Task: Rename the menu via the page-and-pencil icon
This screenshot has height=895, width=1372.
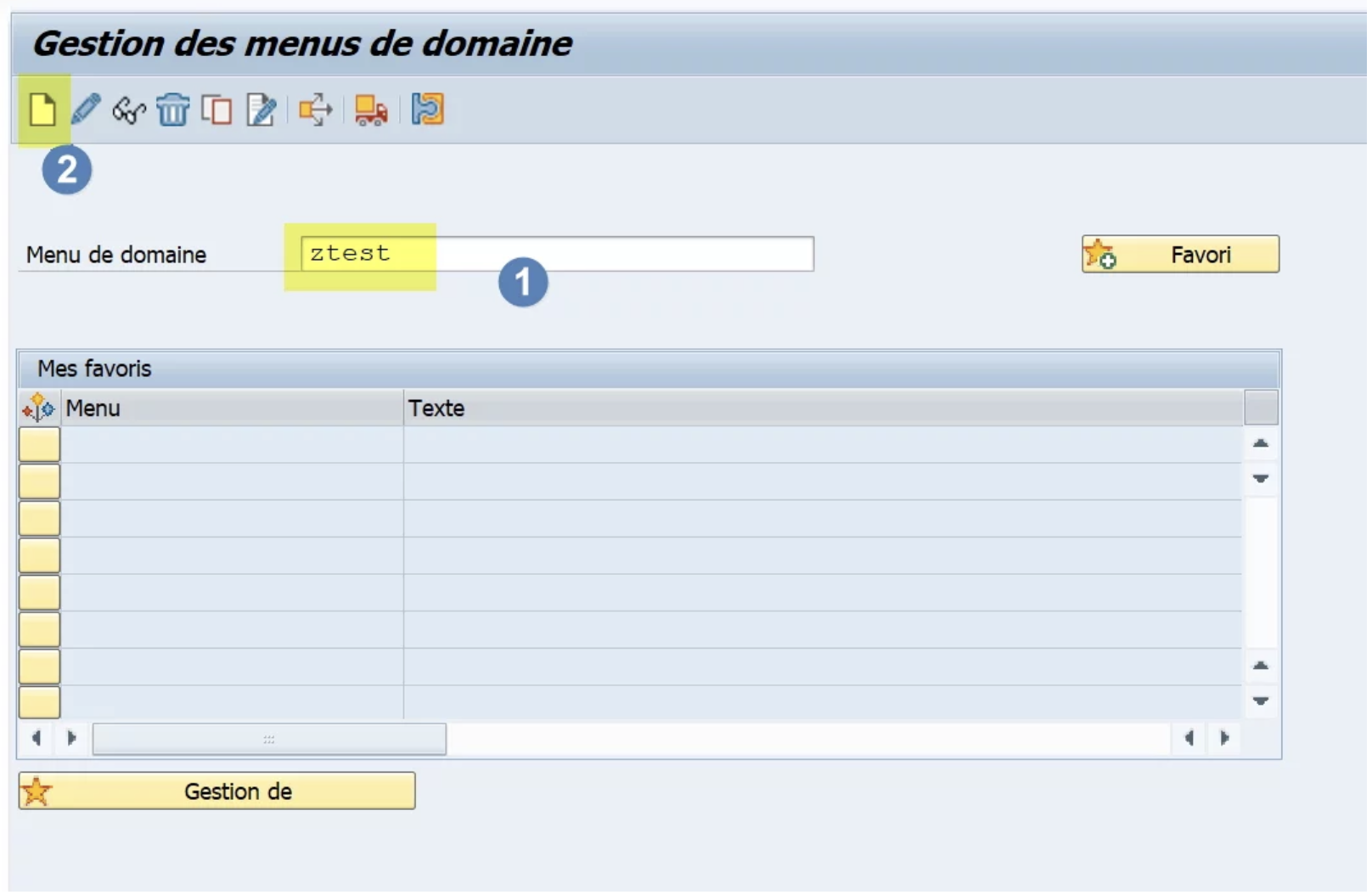Action: pyautogui.click(x=261, y=110)
